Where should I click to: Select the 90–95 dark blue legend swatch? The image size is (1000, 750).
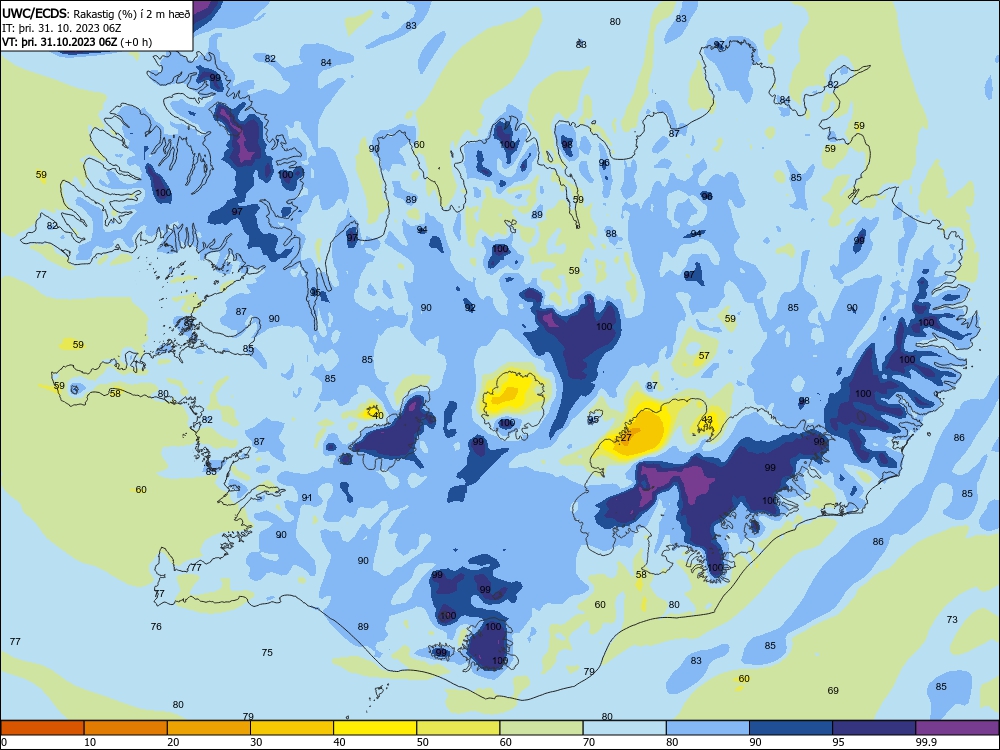tap(791, 728)
